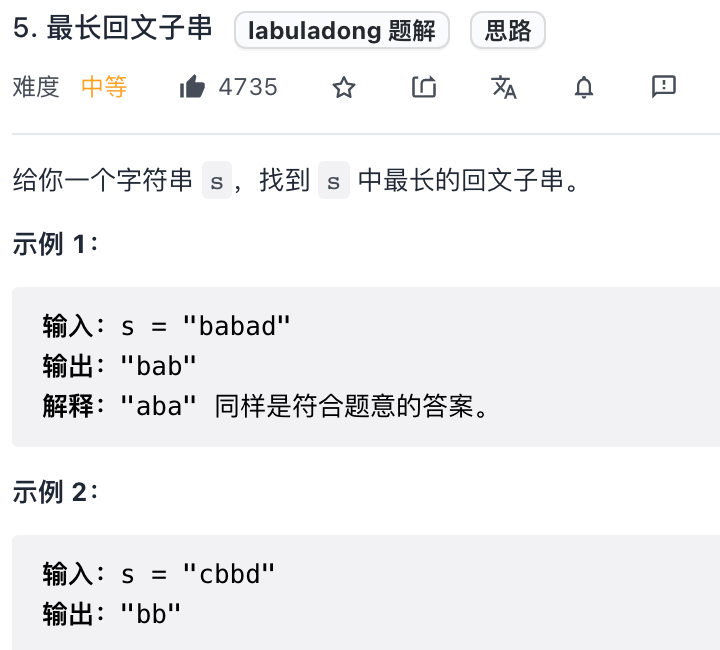Viewport: 720px width, 650px height.
Task: Click the input line s = "babad"
Action: [166, 326]
